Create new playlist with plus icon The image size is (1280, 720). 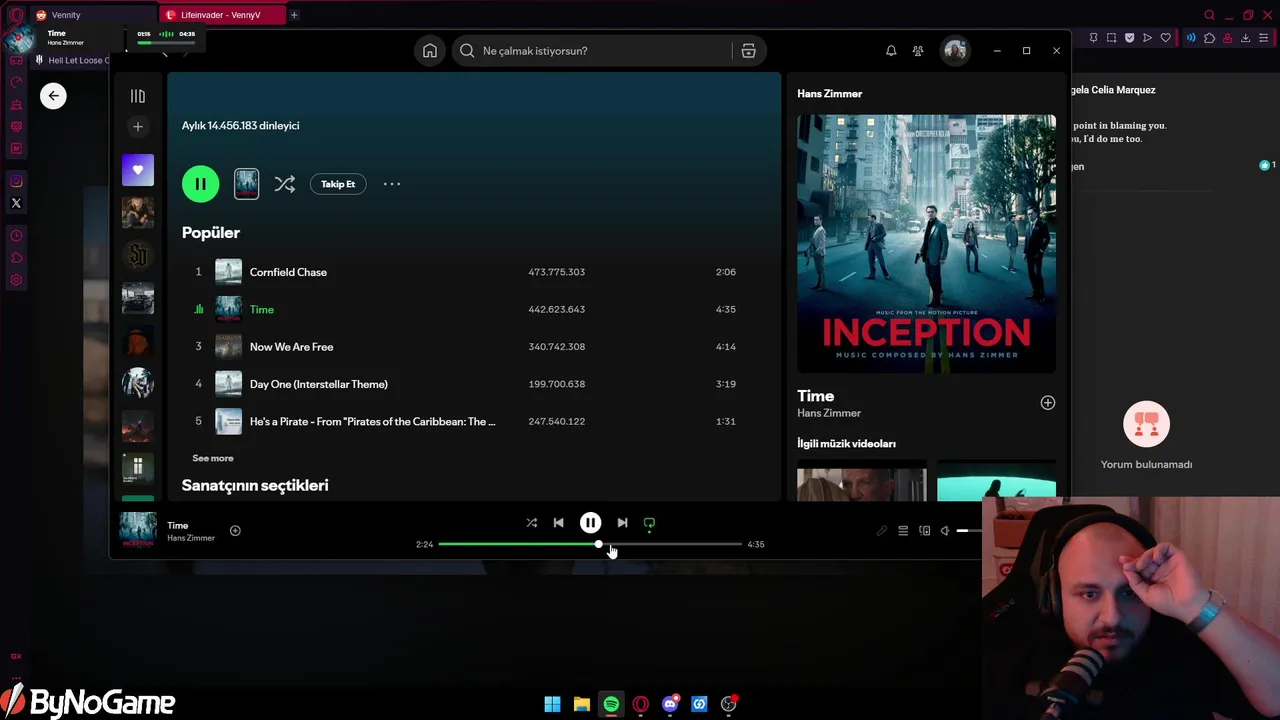(x=138, y=126)
